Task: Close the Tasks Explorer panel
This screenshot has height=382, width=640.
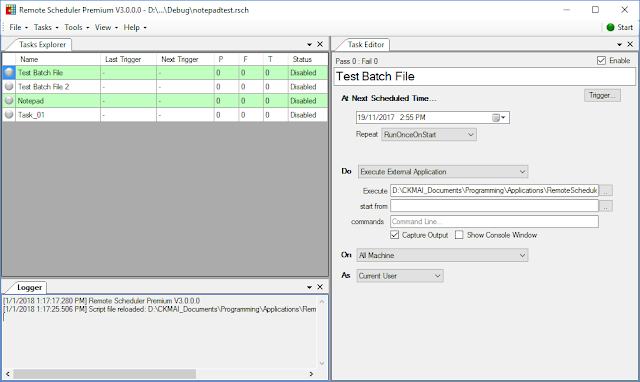Action: [x=320, y=44]
